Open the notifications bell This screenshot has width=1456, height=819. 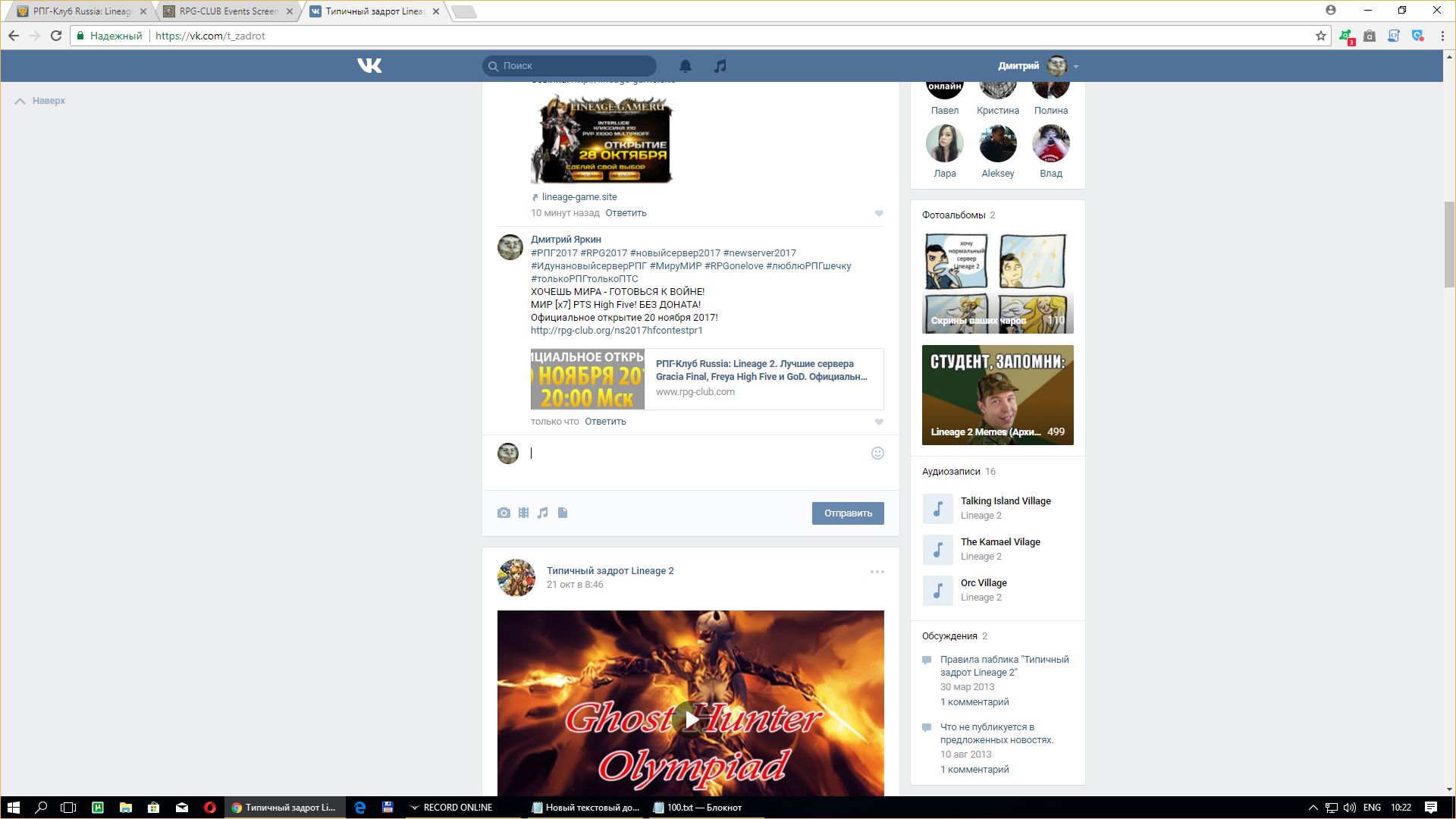click(686, 66)
